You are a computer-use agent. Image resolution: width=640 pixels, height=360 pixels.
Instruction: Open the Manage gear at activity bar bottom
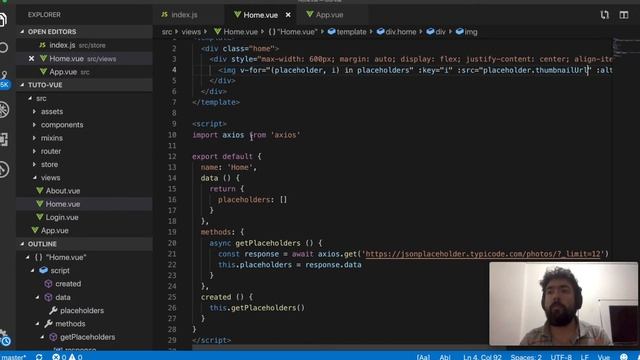click(5, 338)
